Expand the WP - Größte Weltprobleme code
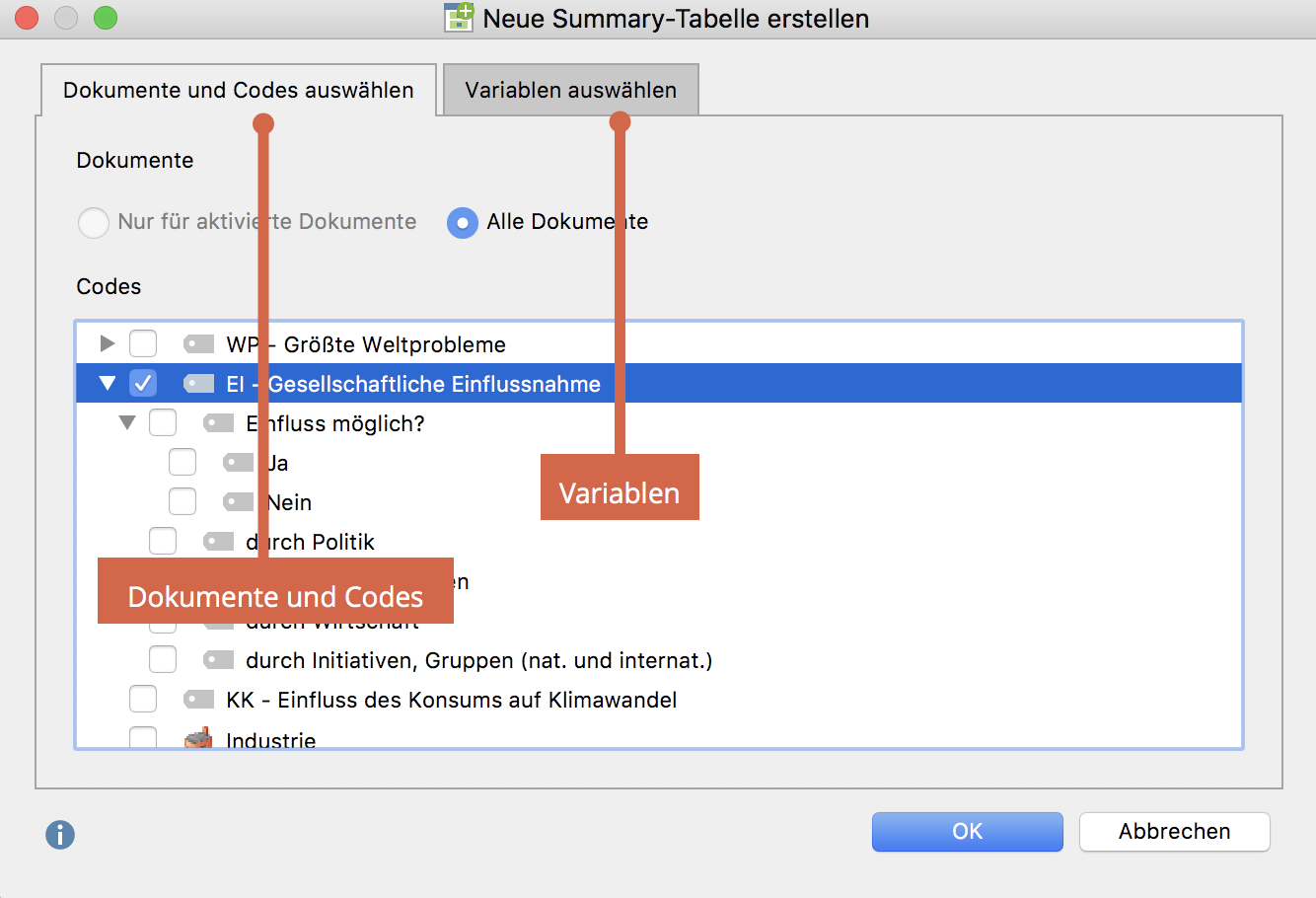The height and width of the screenshot is (898, 1316). pos(108,344)
